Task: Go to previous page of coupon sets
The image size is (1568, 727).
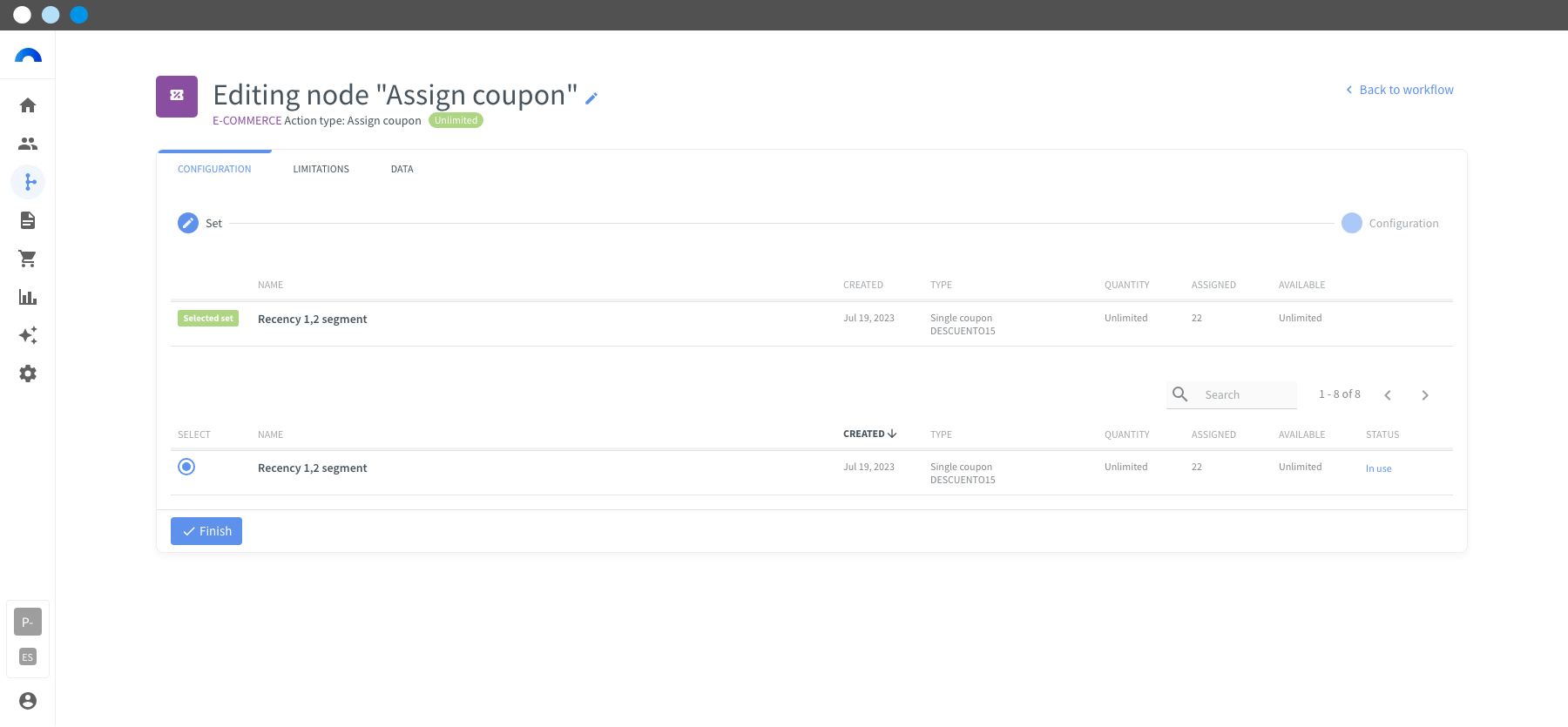Action: 1388,395
